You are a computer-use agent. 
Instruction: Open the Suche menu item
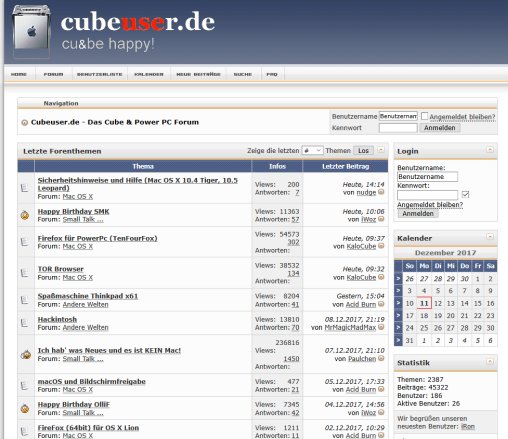click(243, 74)
